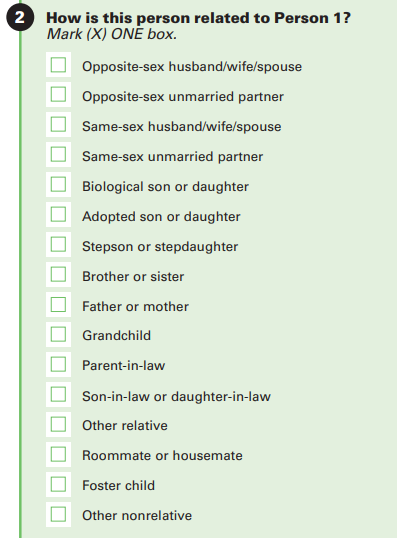Select the Foster child checkbox

tap(58, 484)
